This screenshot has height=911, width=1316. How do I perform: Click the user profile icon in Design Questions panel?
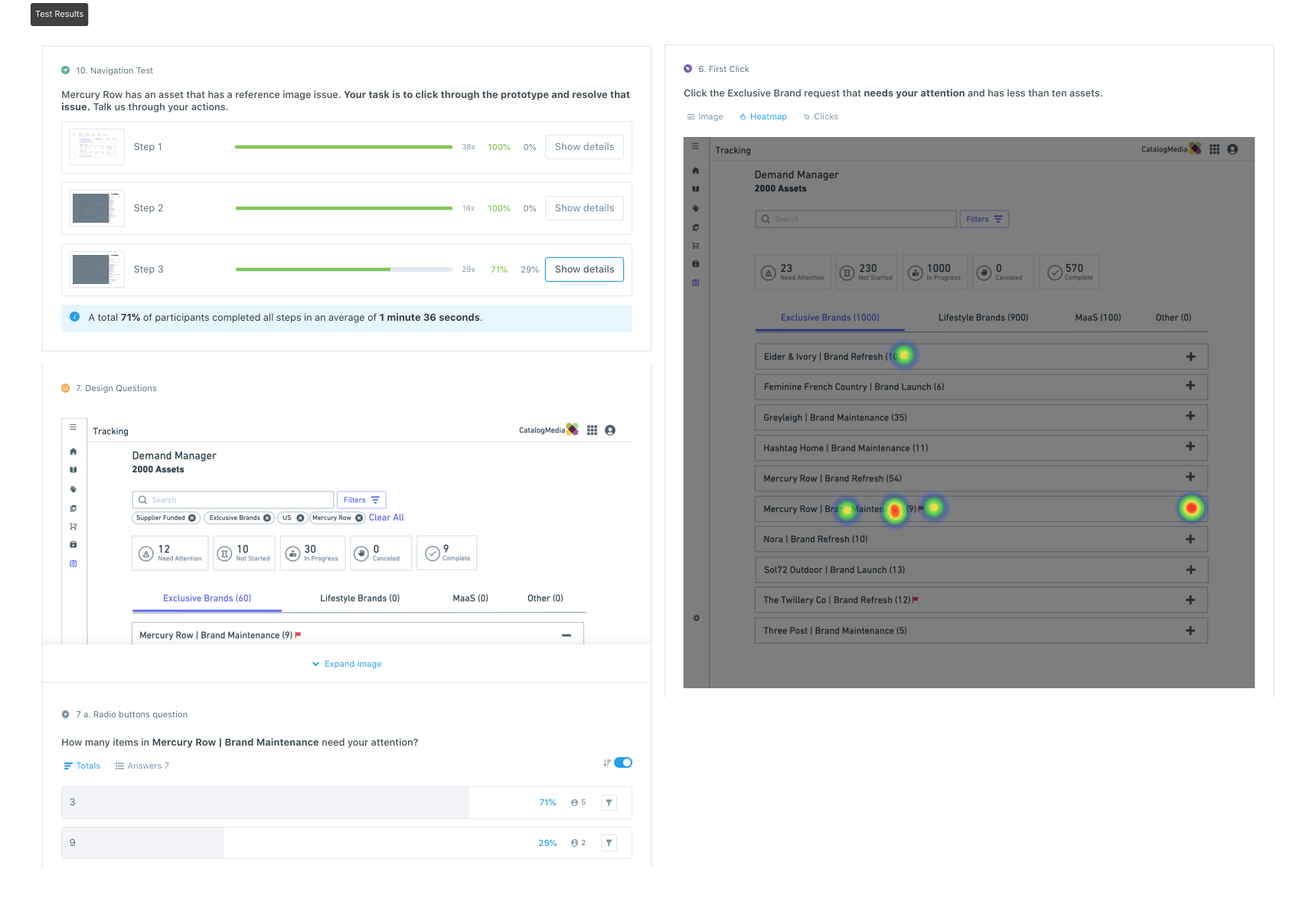610,430
